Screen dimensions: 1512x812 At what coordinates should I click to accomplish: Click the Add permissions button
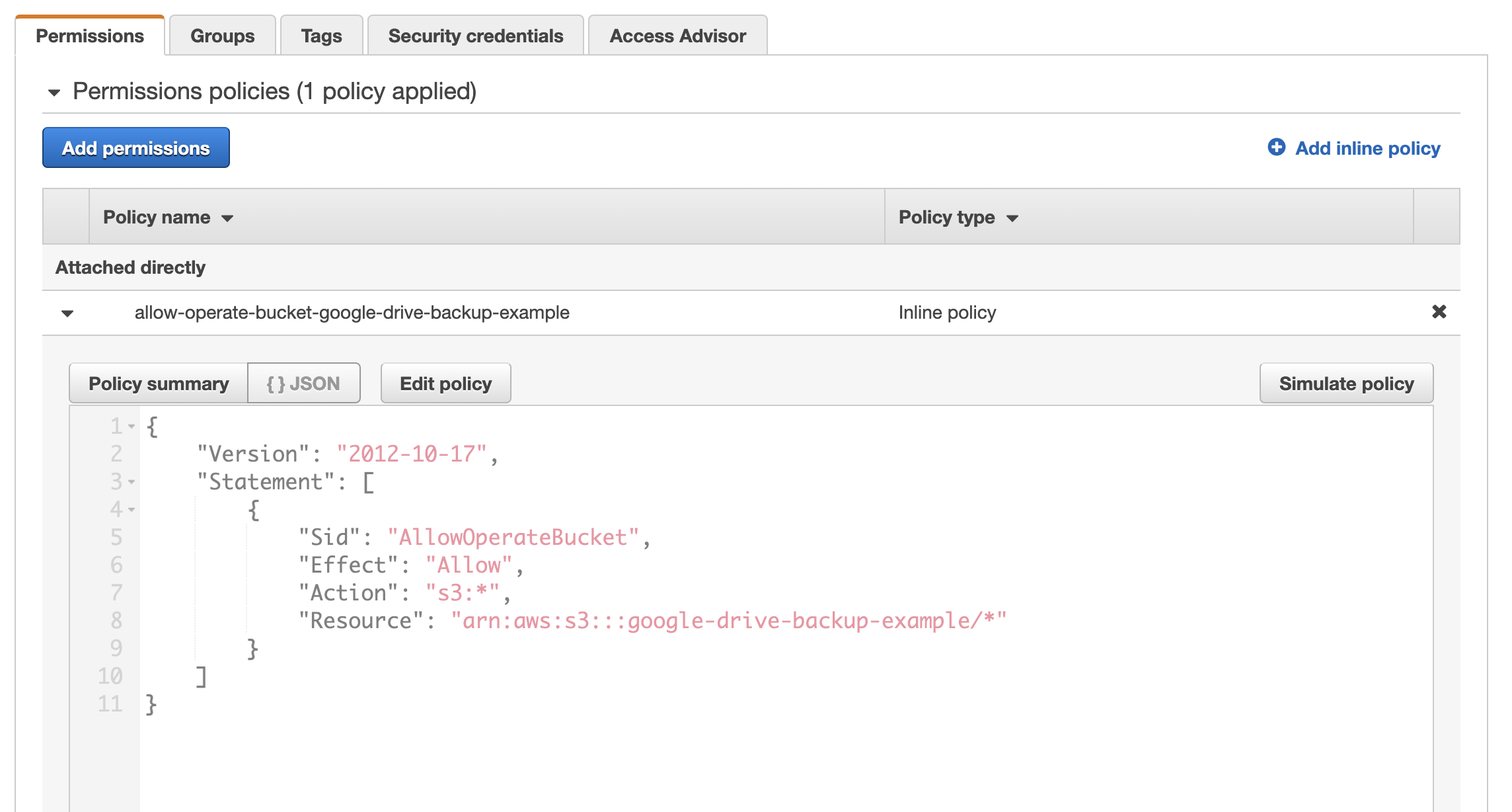(x=136, y=148)
